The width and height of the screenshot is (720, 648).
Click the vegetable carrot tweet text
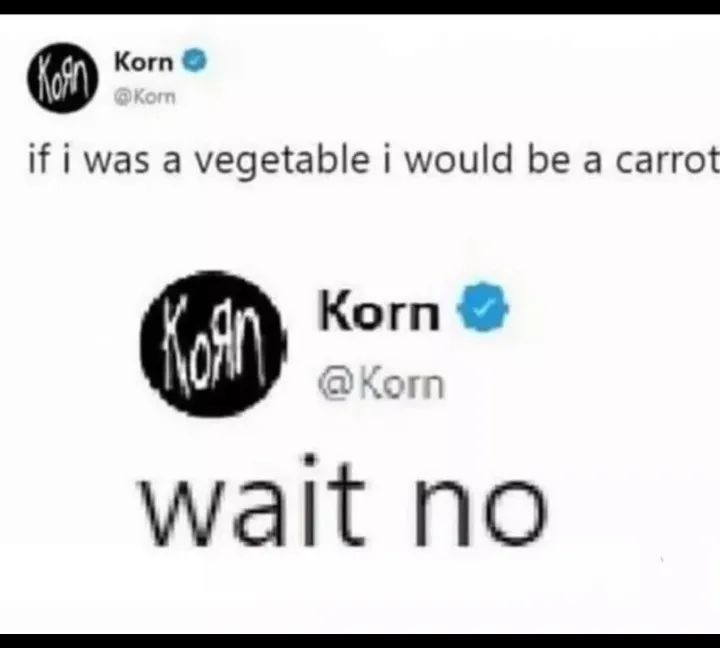click(x=373, y=161)
